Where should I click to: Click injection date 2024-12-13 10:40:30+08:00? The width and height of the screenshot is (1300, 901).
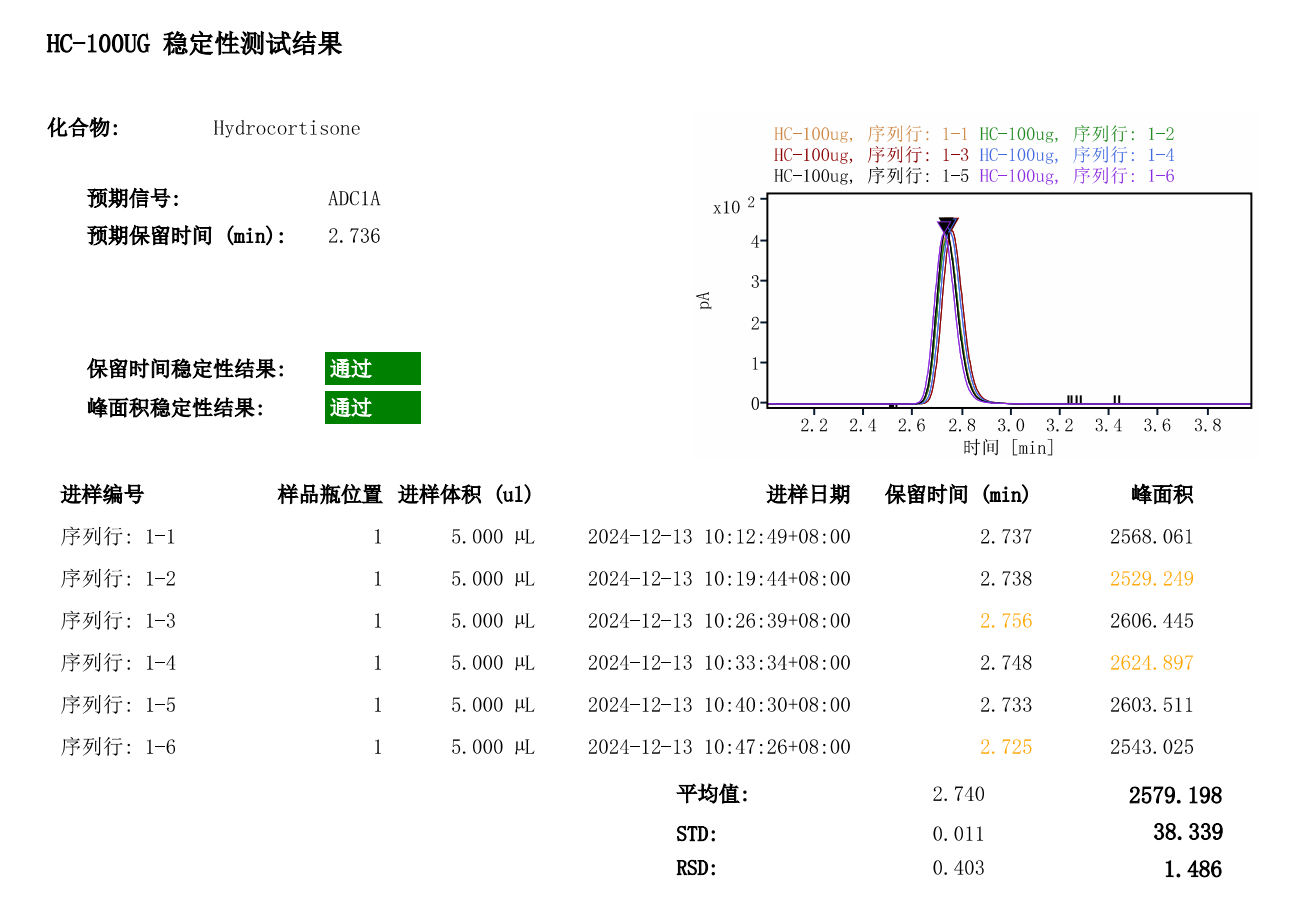(719, 705)
